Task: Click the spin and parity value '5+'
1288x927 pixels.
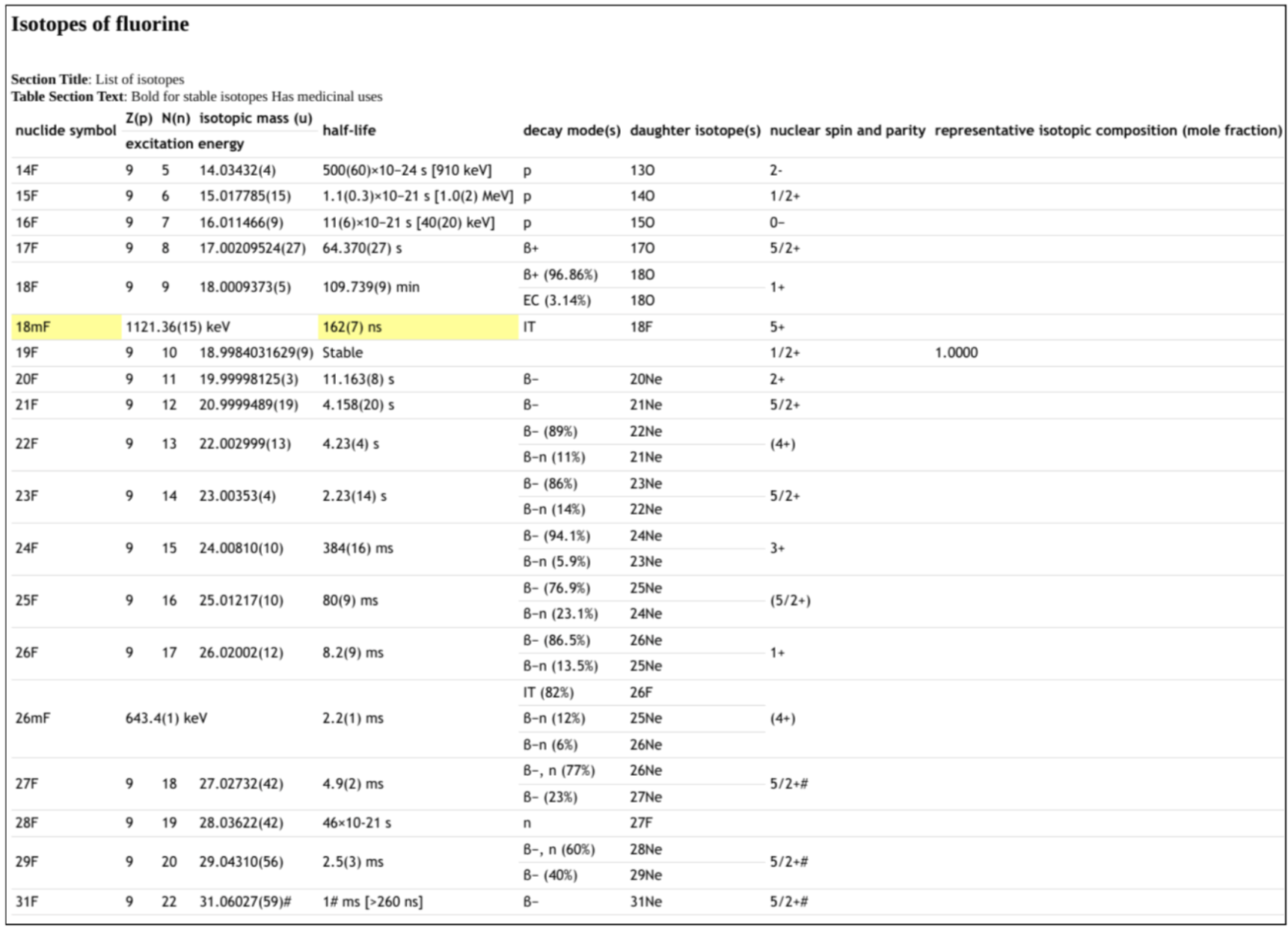Action: coord(777,327)
